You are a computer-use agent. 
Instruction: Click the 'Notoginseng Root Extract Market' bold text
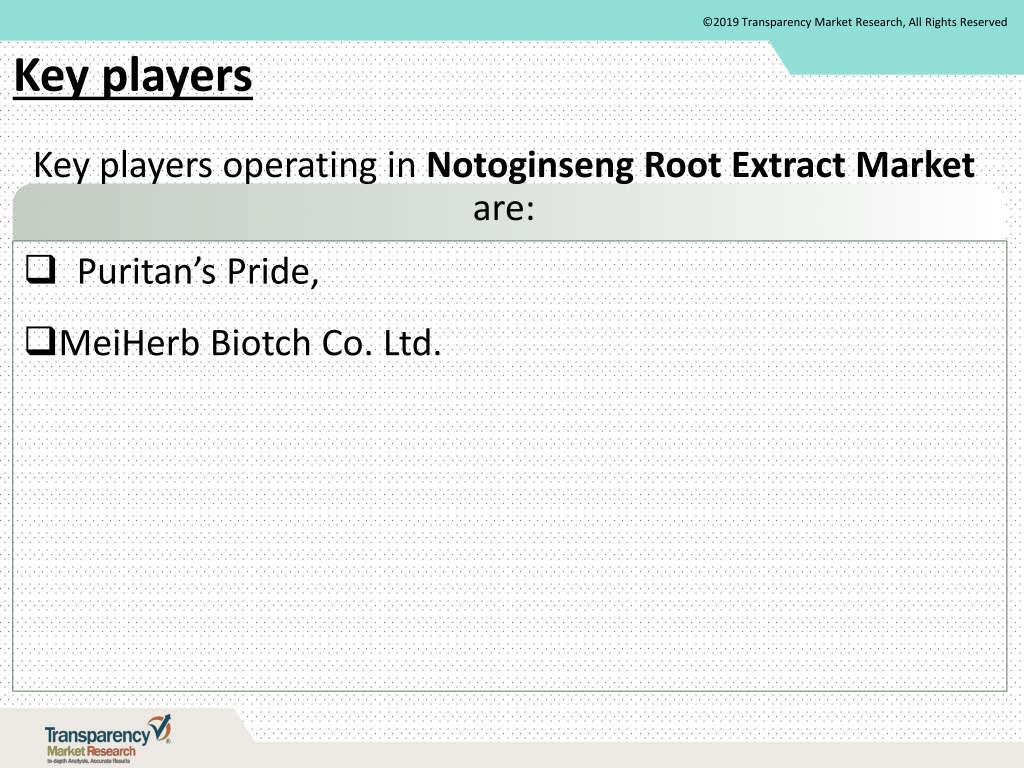(701, 165)
